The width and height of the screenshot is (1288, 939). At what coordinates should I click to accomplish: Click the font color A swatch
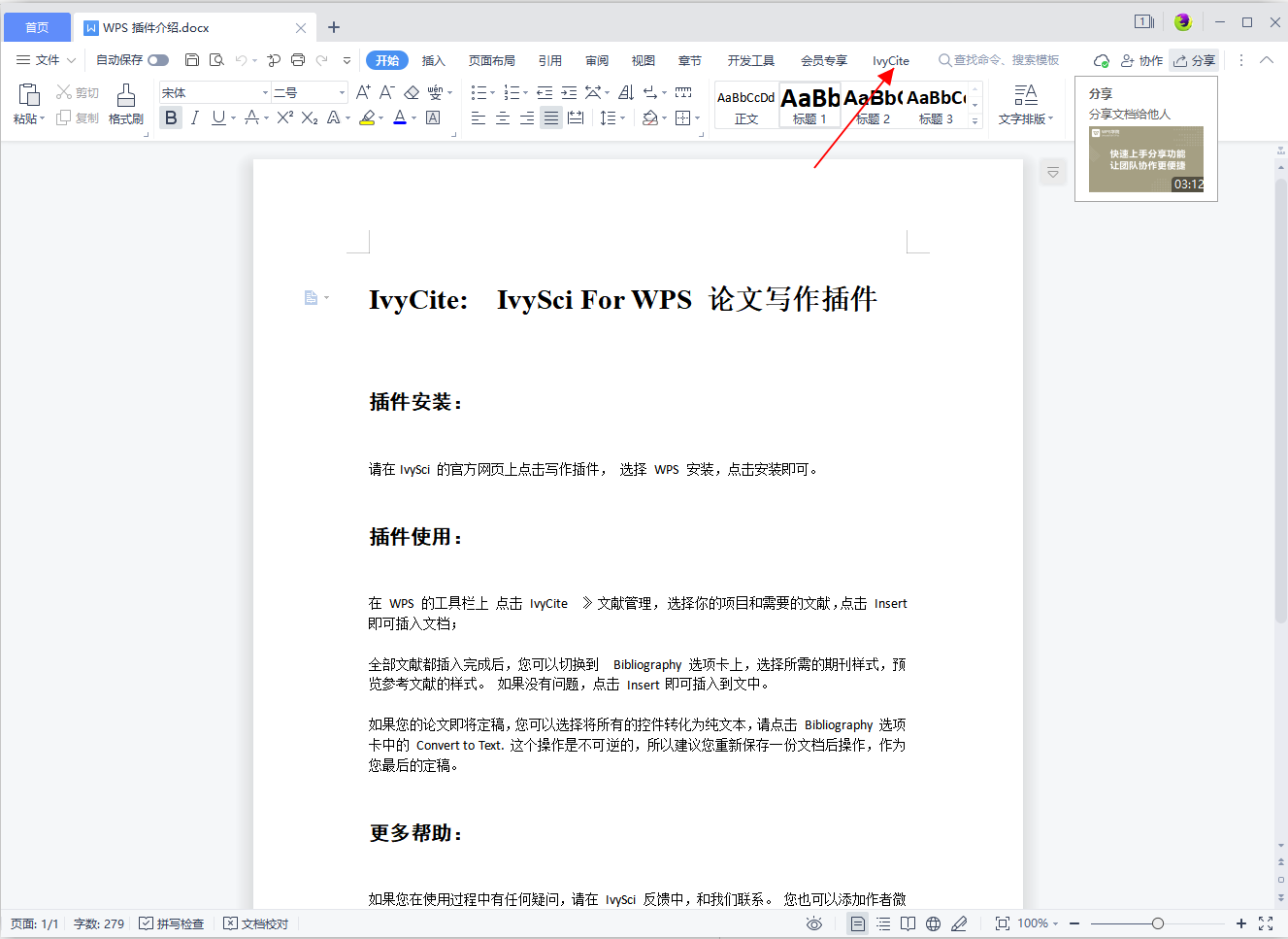[399, 117]
